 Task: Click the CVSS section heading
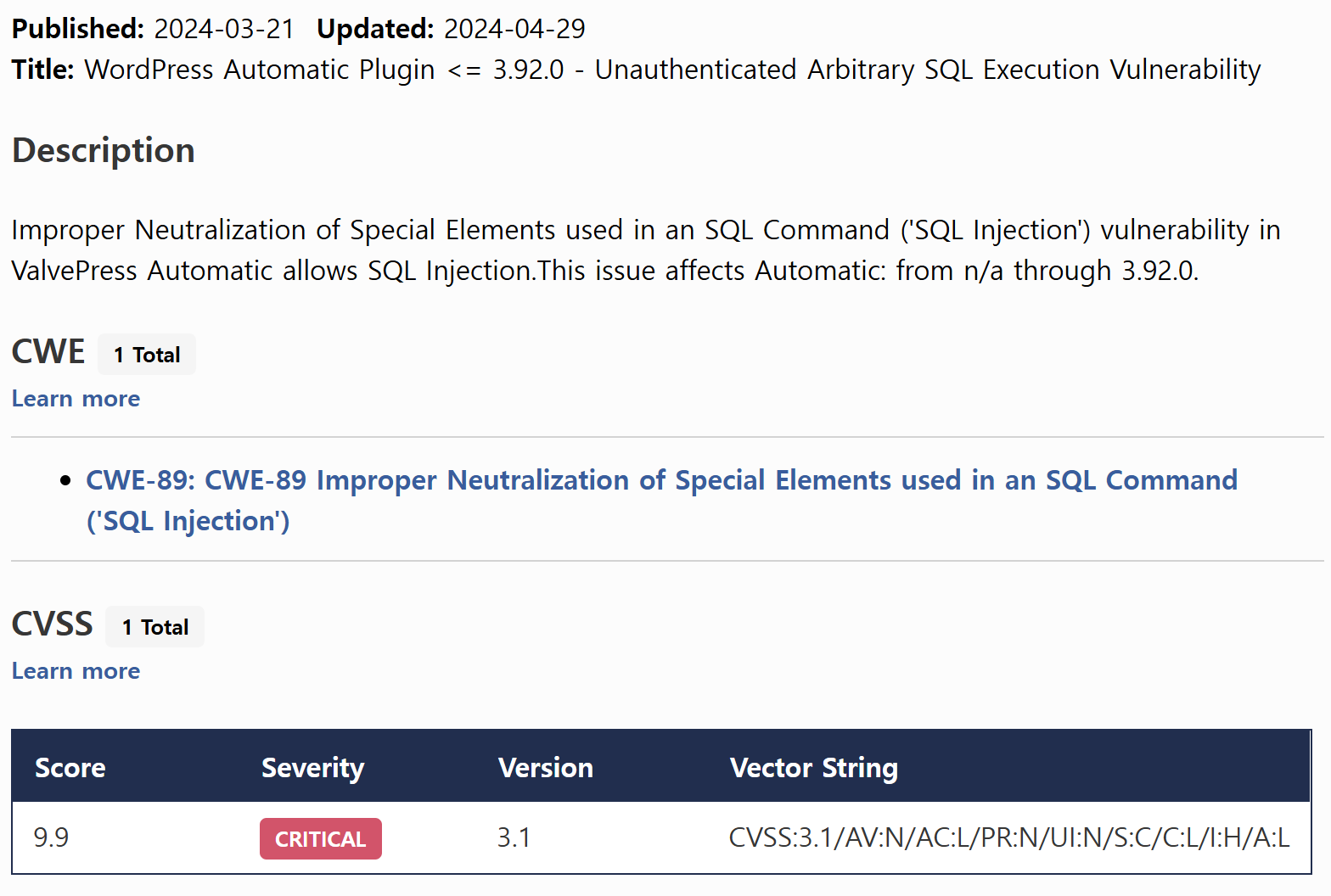click(x=53, y=624)
